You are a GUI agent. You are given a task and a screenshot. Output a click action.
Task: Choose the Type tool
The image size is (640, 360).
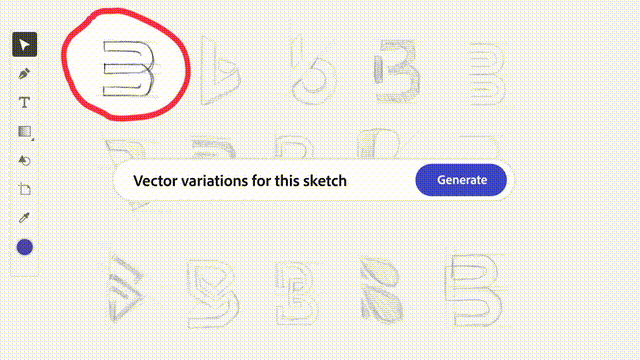(24, 102)
